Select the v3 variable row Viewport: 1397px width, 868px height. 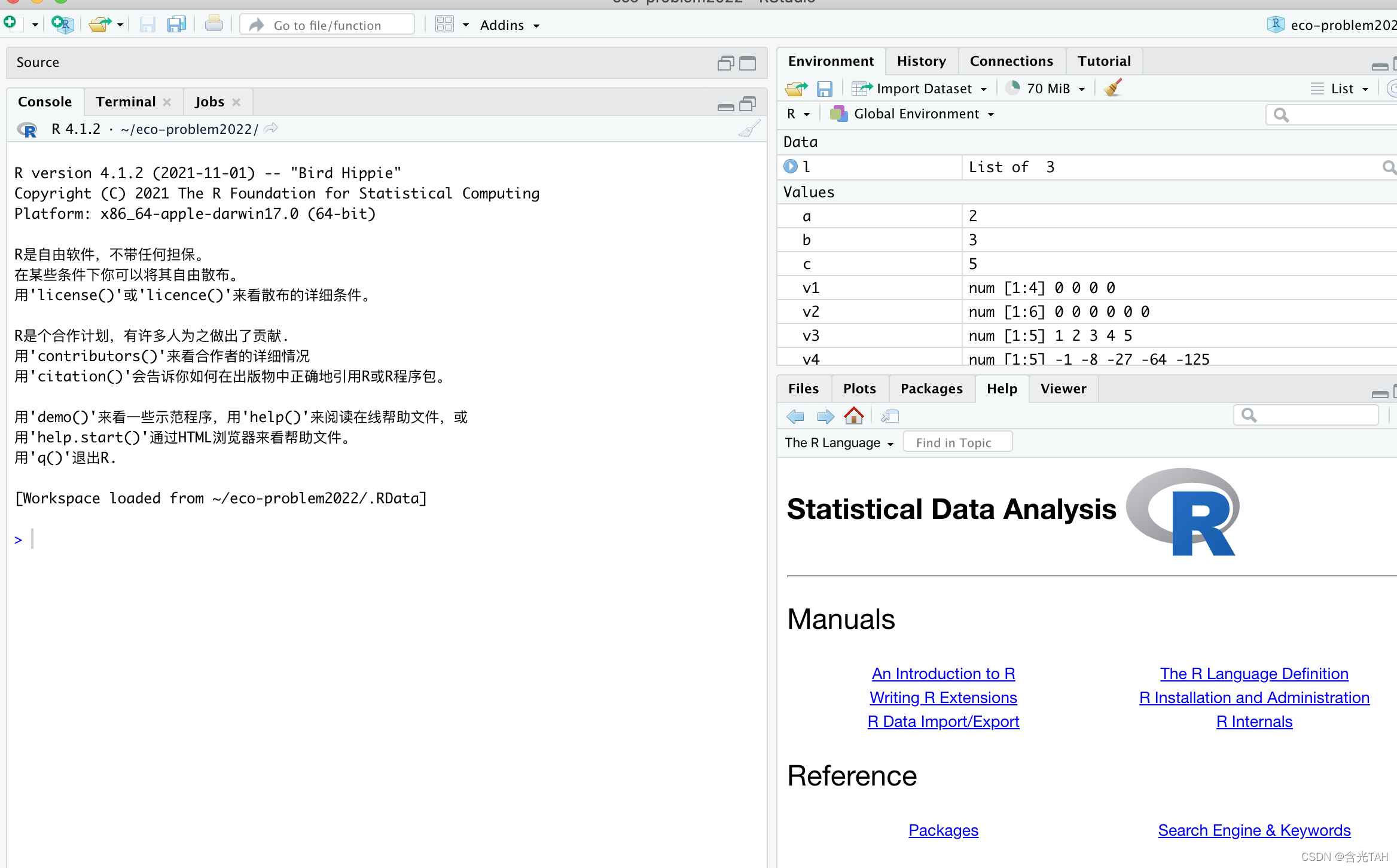(x=1087, y=335)
